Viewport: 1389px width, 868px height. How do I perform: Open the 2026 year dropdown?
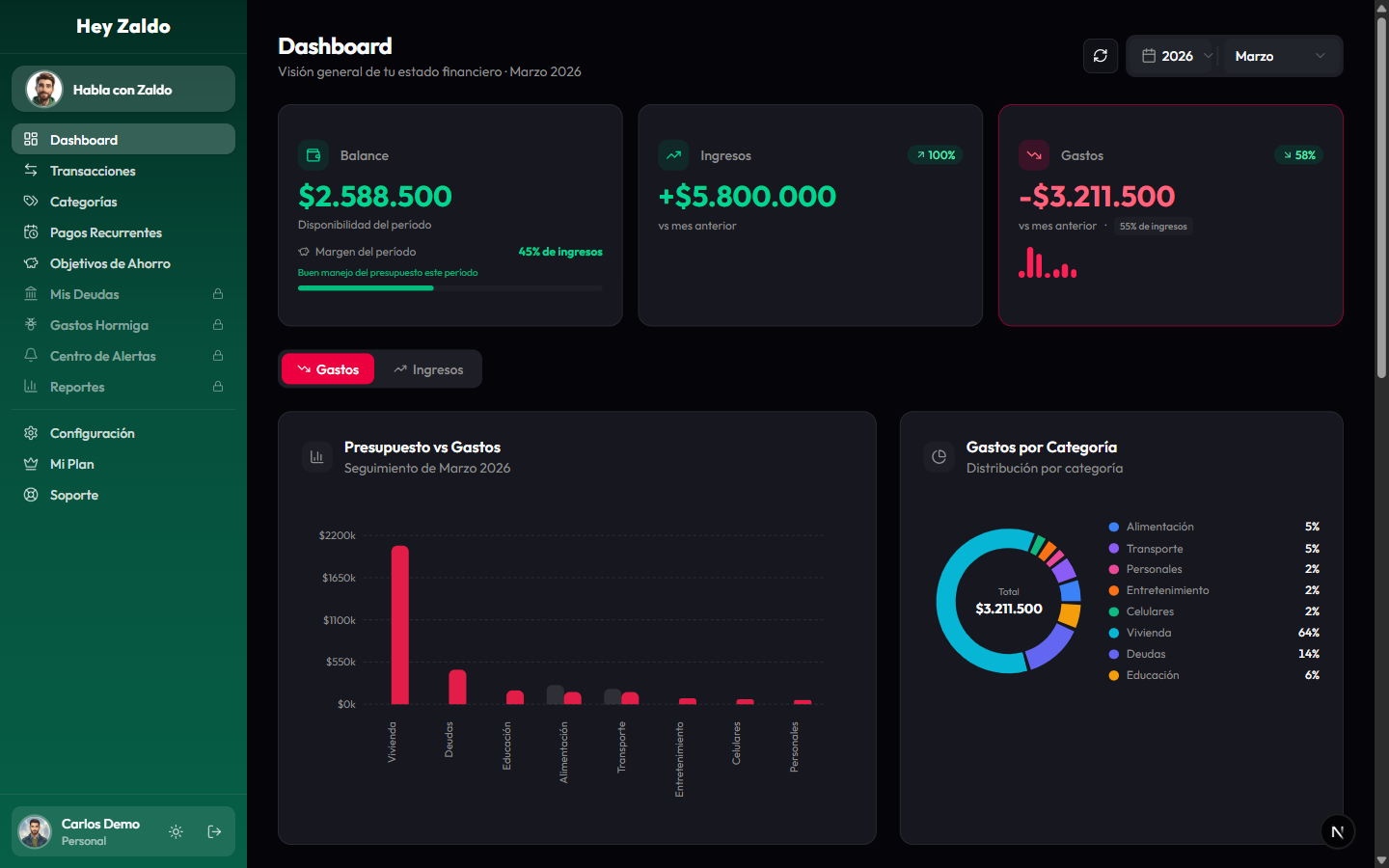point(1176,55)
